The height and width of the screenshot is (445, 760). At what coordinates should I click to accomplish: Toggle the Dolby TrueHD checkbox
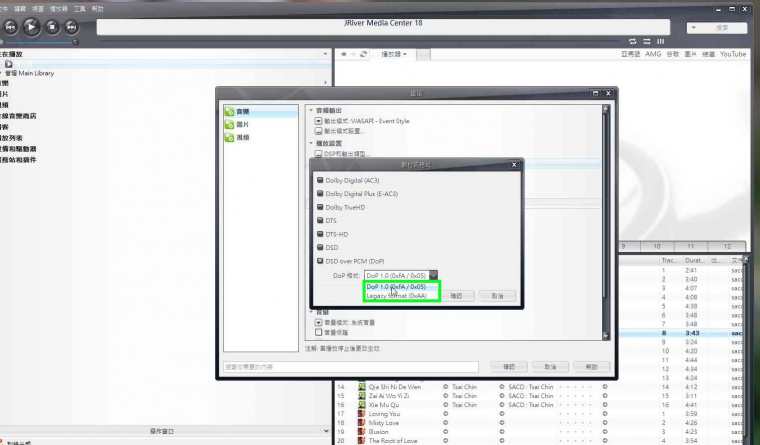tap(320, 207)
